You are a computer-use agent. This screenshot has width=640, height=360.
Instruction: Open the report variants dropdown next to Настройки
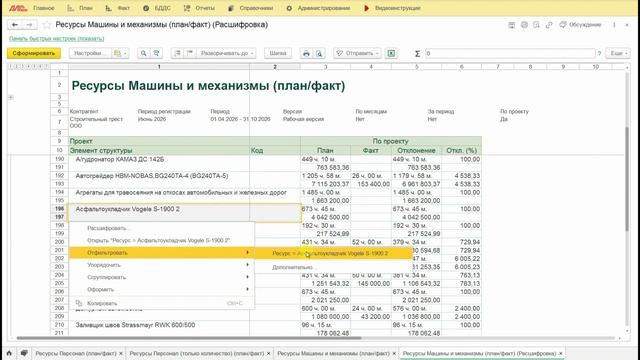(120, 53)
